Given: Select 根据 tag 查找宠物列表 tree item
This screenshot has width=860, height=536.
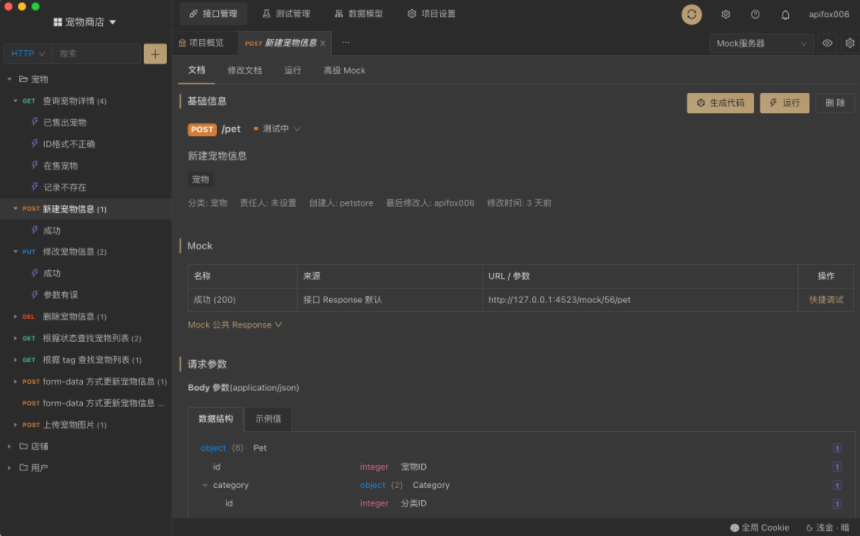Looking at the screenshot, I should point(86,360).
